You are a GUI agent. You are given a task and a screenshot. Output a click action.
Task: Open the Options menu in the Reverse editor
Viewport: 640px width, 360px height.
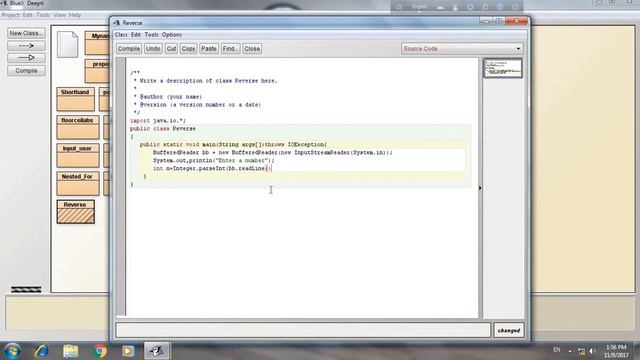point(172,35)
